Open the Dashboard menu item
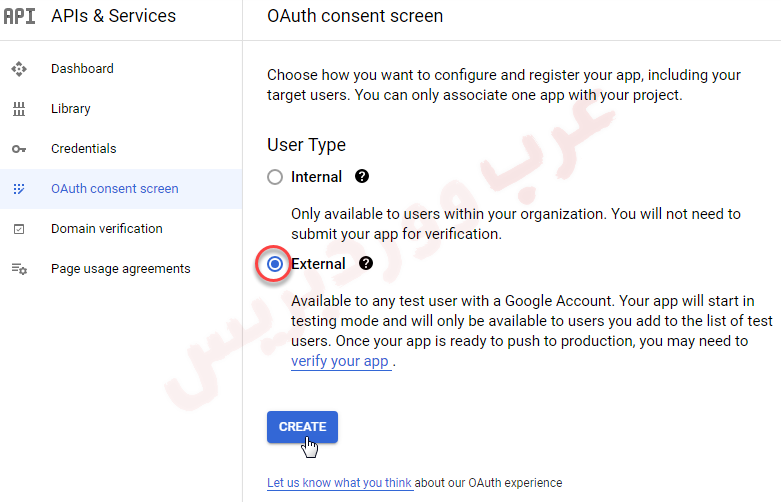Screen dimensions: 781x502 [82, 69]
